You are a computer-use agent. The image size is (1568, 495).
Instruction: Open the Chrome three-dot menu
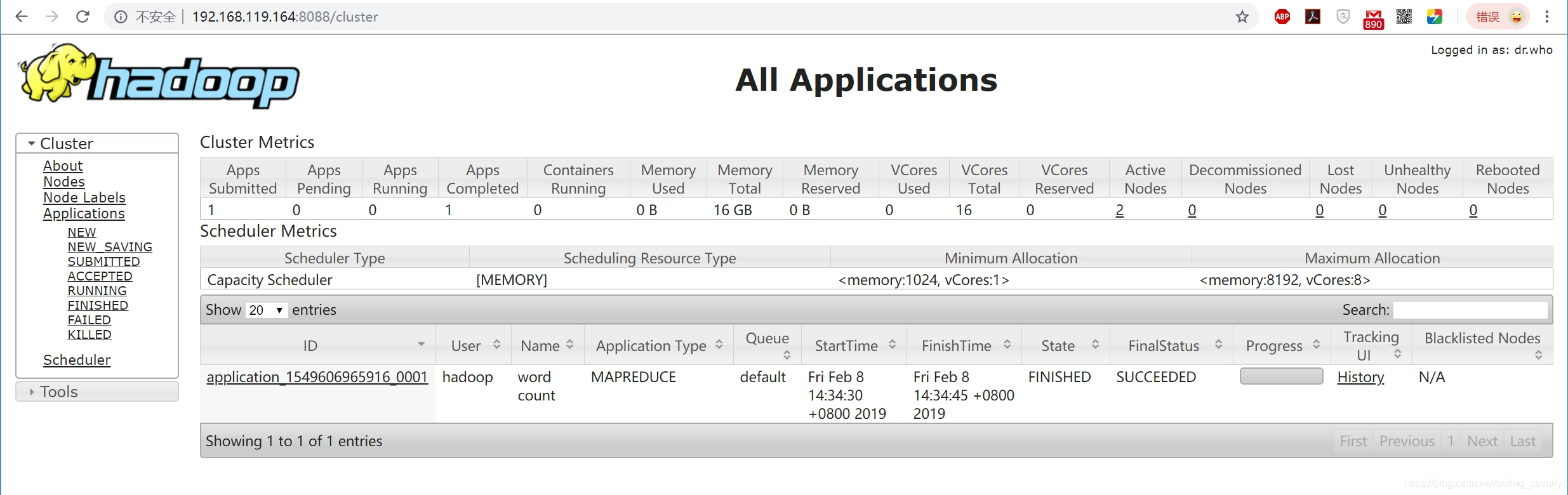(x=1547, y=16)
